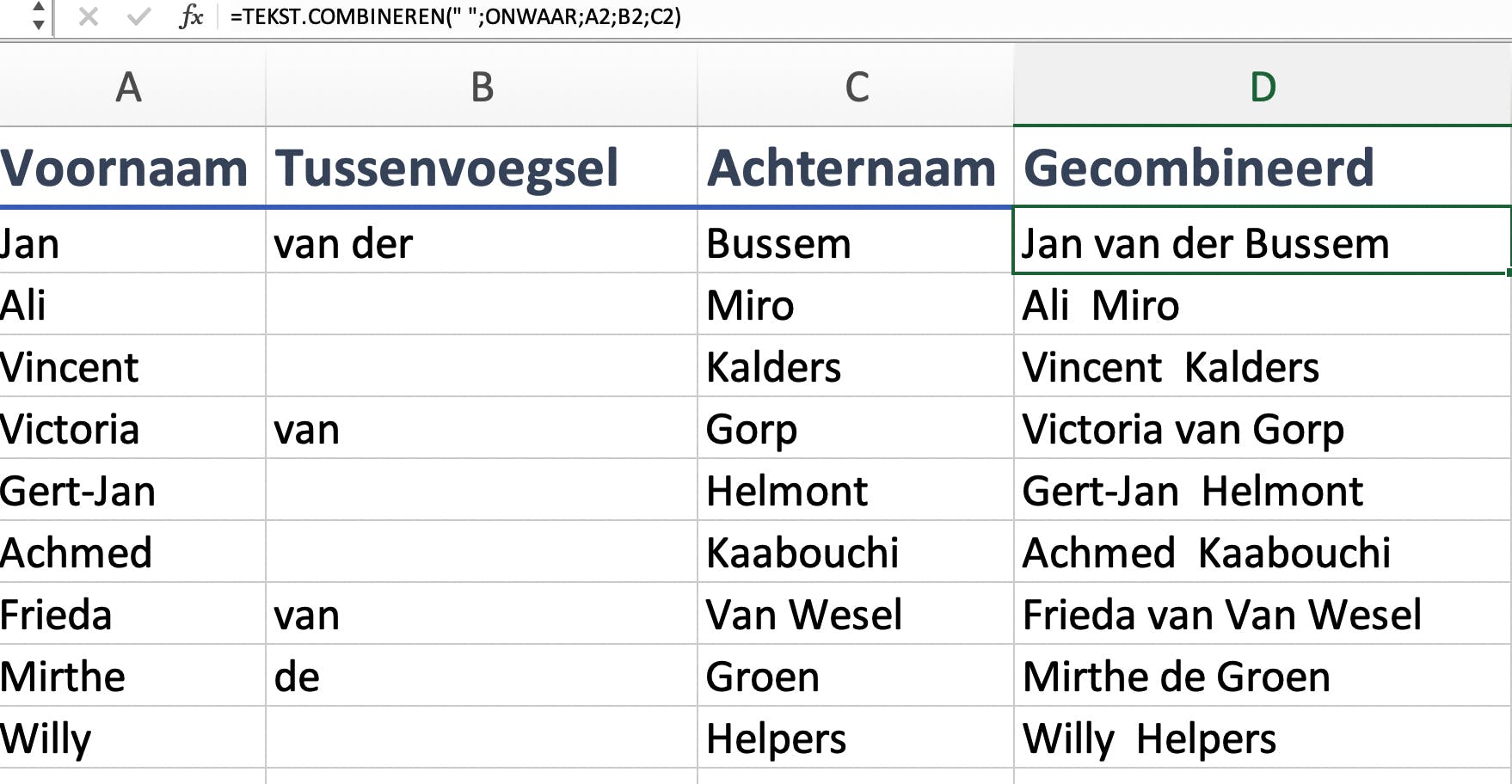Select the highlighted column D header
Screen dimensions: 1512x784
coord(1262,87)
